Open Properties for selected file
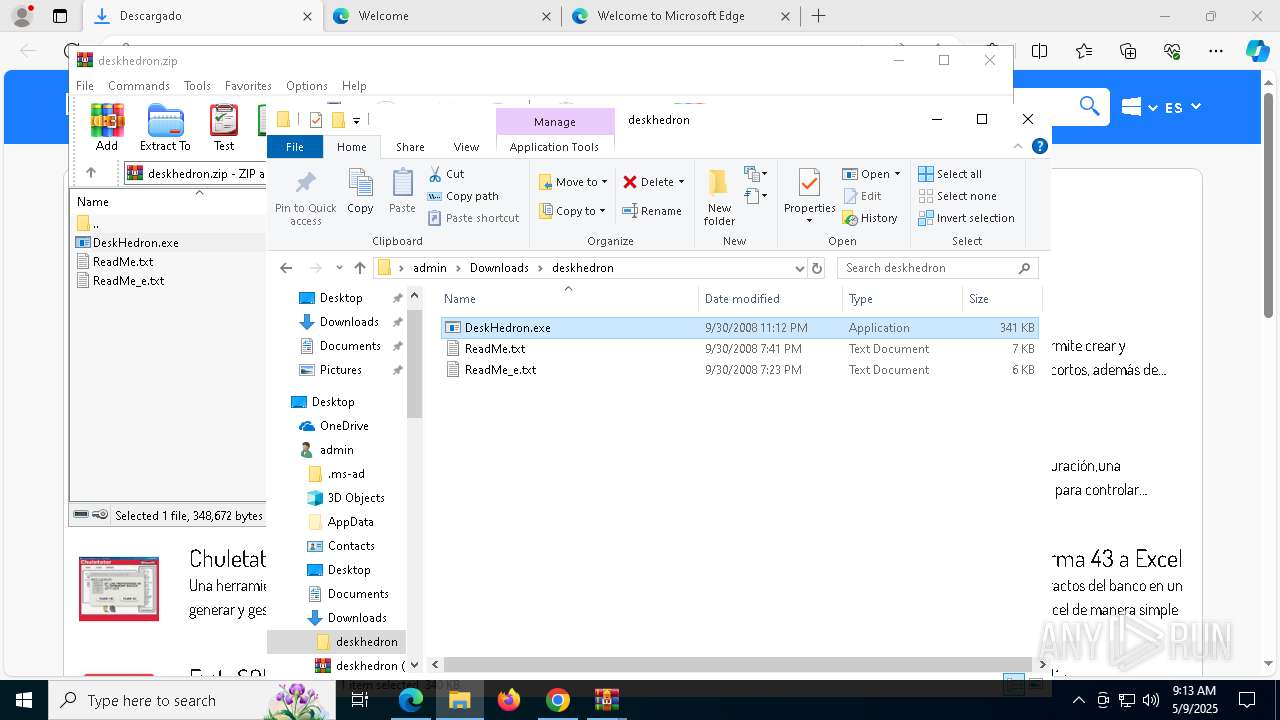1280x720 pixels. coord(809,197)
